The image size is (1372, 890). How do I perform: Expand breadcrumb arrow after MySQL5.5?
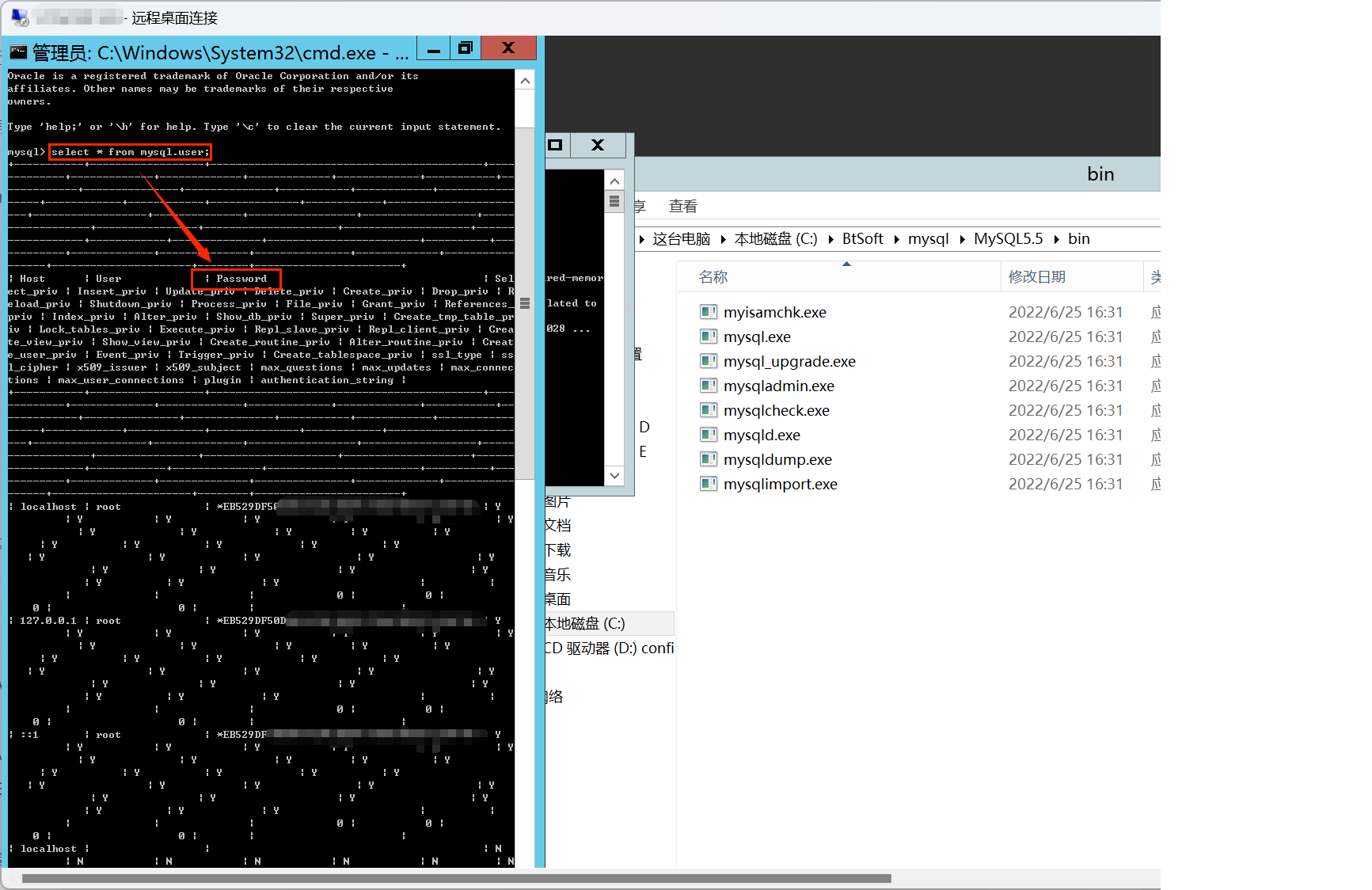tap(1056, 239)
